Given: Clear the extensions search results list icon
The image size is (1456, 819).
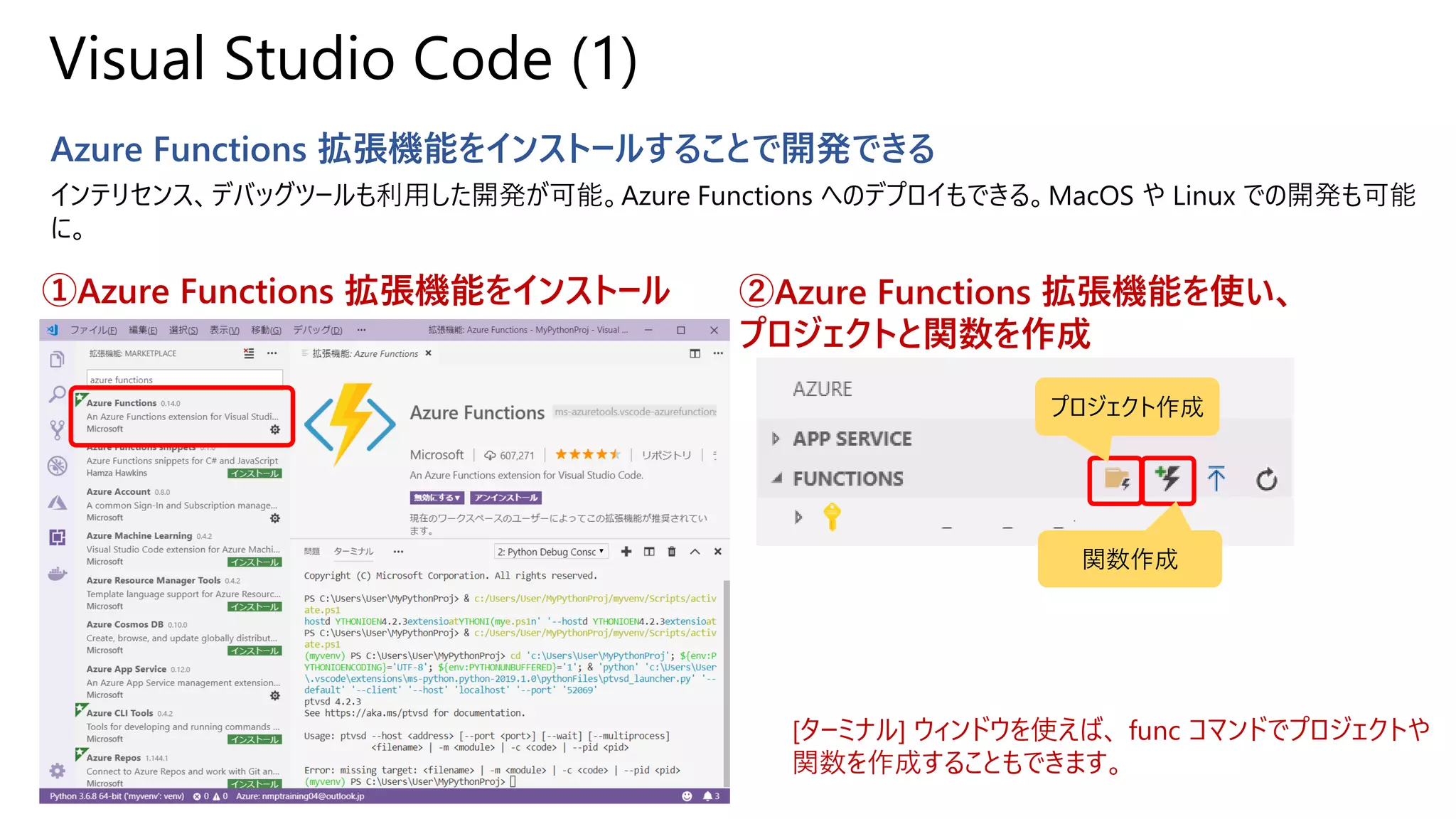Looking at the screenshot, I should click(x=249, y=353).
